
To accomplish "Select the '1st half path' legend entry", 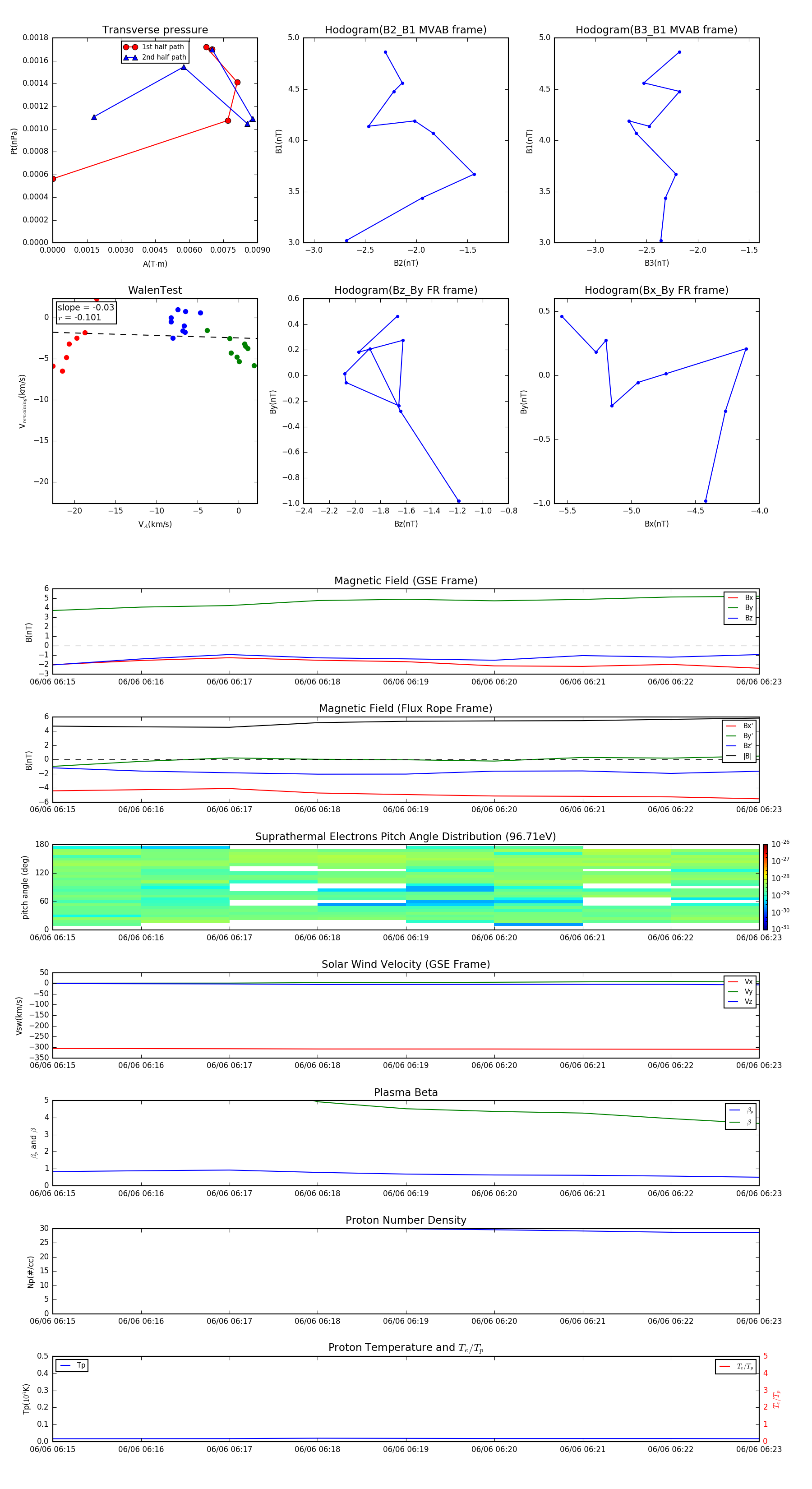I will click(x=155, y=47).
